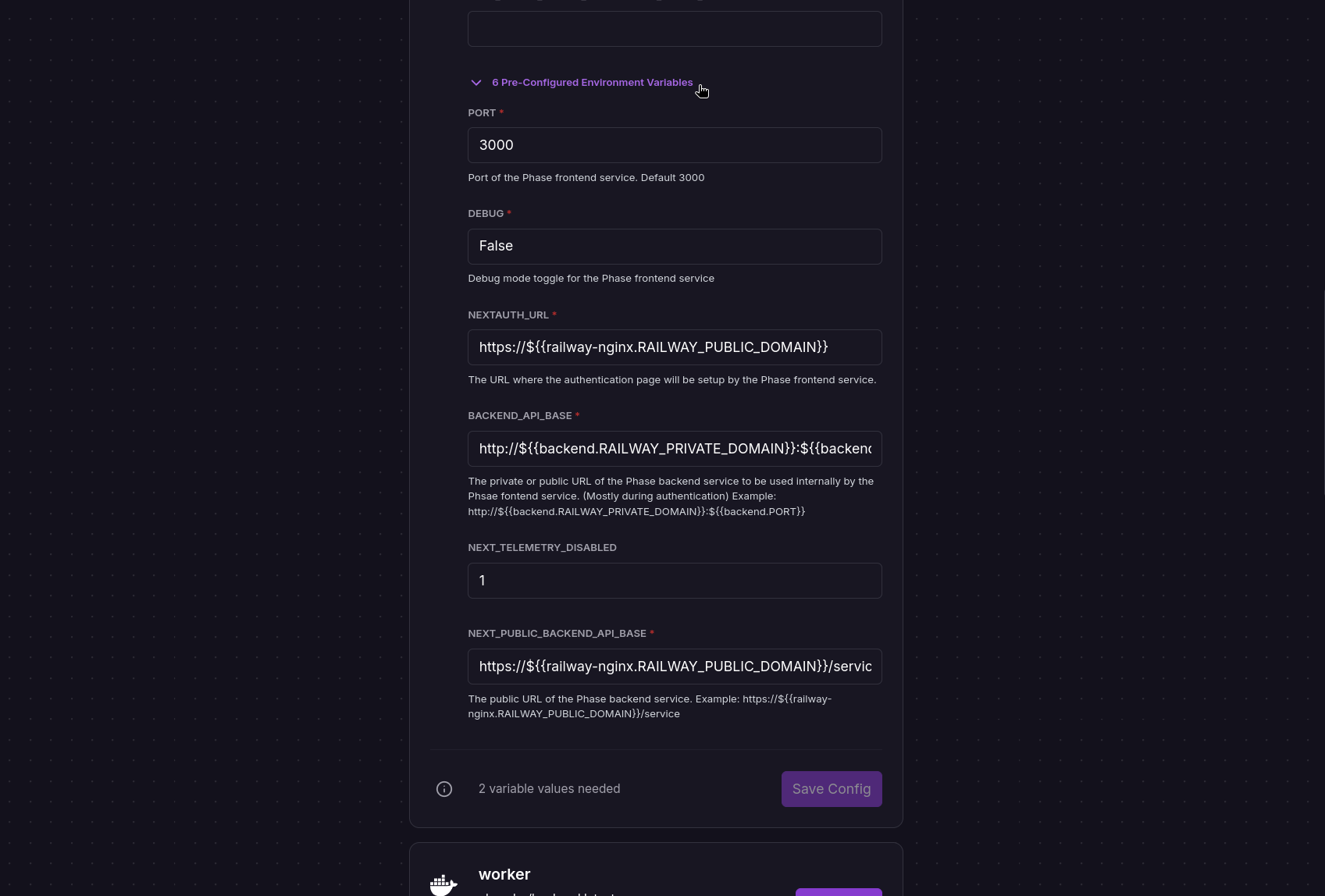The width and height of the screenshot is (1325, 896).
Task: Click the "2 variable values needed" message
Action: click(x=549, y=789)
